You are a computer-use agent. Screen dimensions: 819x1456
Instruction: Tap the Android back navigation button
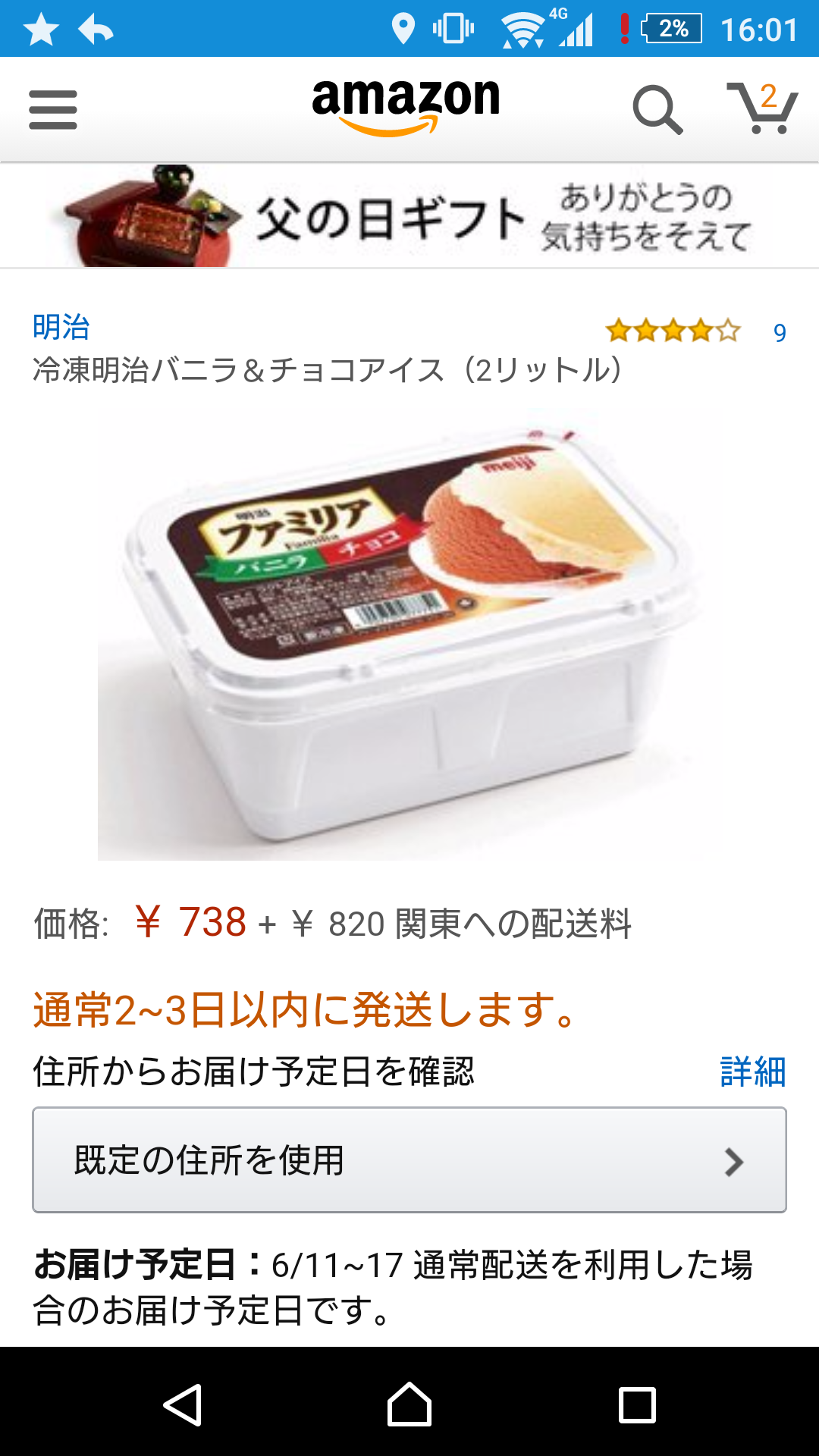point(183,1404)
